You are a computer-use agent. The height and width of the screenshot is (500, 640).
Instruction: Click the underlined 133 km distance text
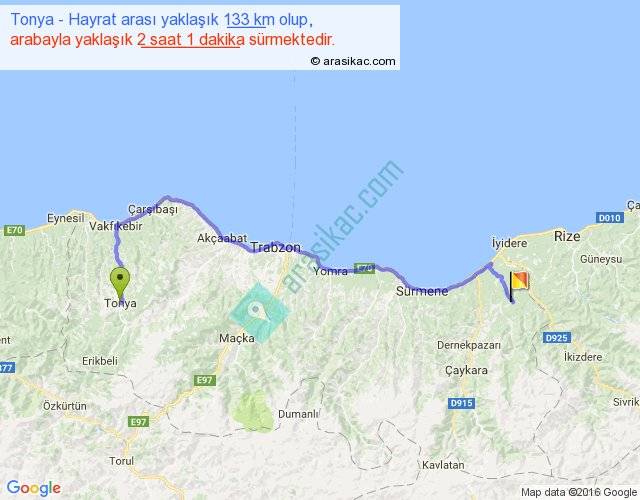coord(249,20)
